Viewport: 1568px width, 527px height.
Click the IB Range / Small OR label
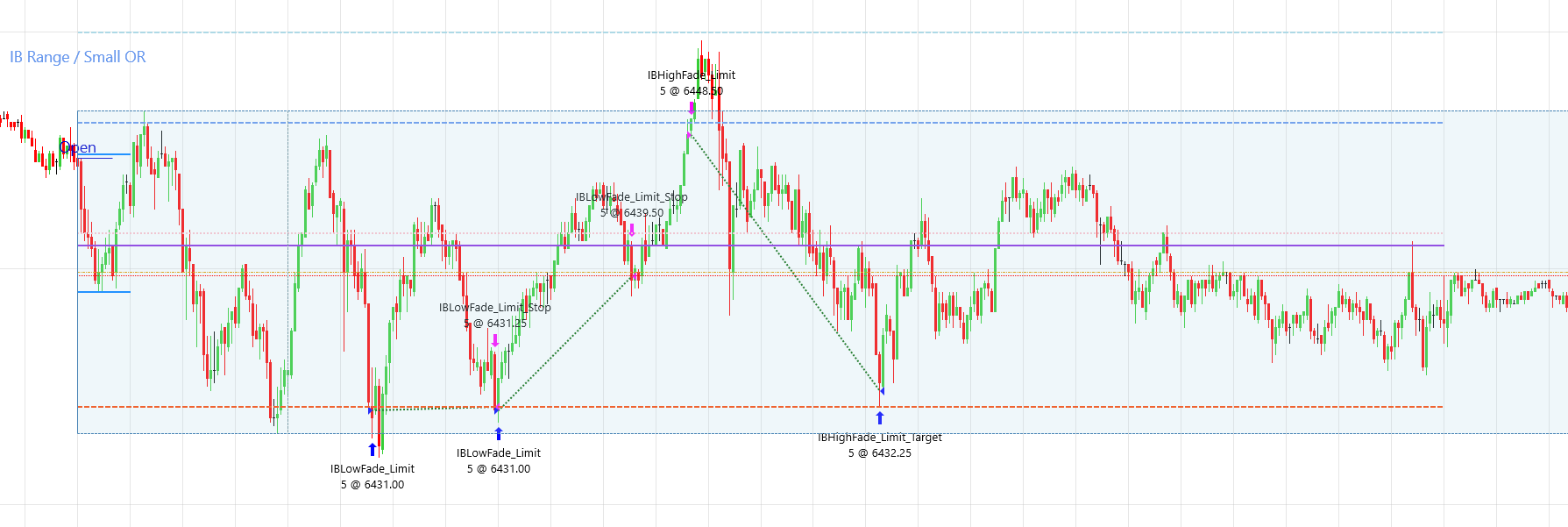[x=77, y=57]
